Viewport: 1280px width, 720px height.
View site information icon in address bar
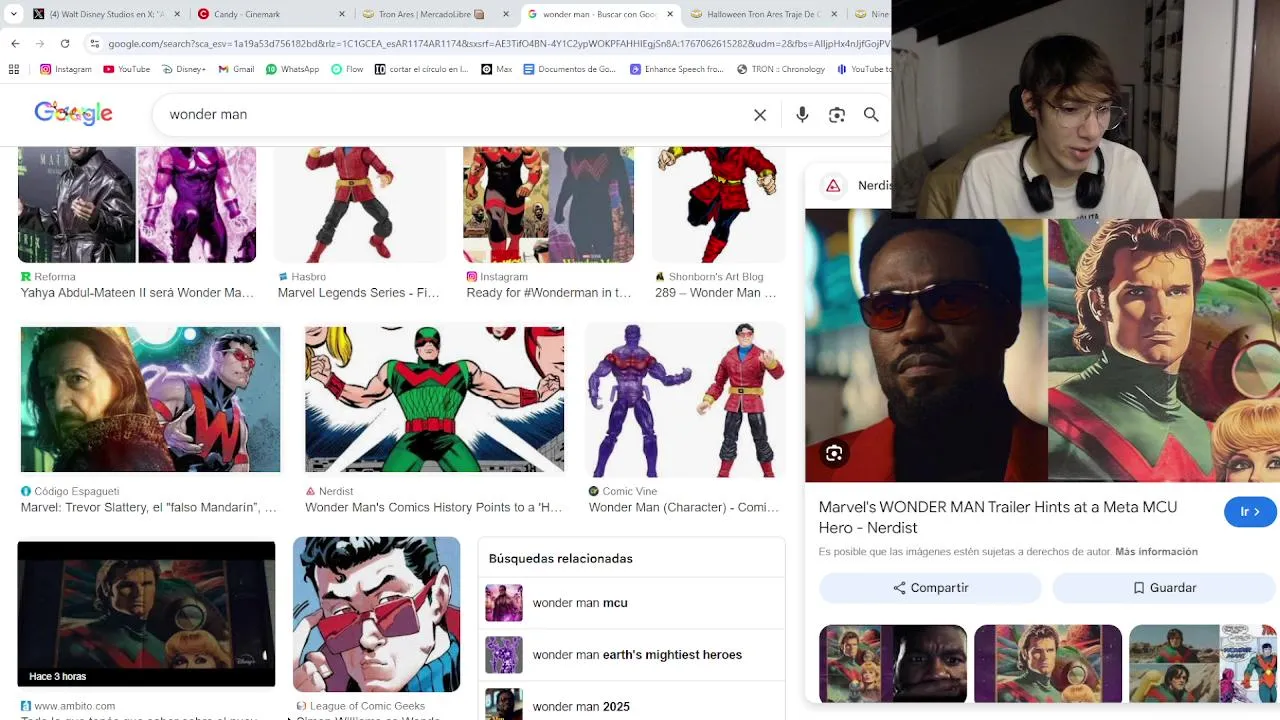click(95, 44)
